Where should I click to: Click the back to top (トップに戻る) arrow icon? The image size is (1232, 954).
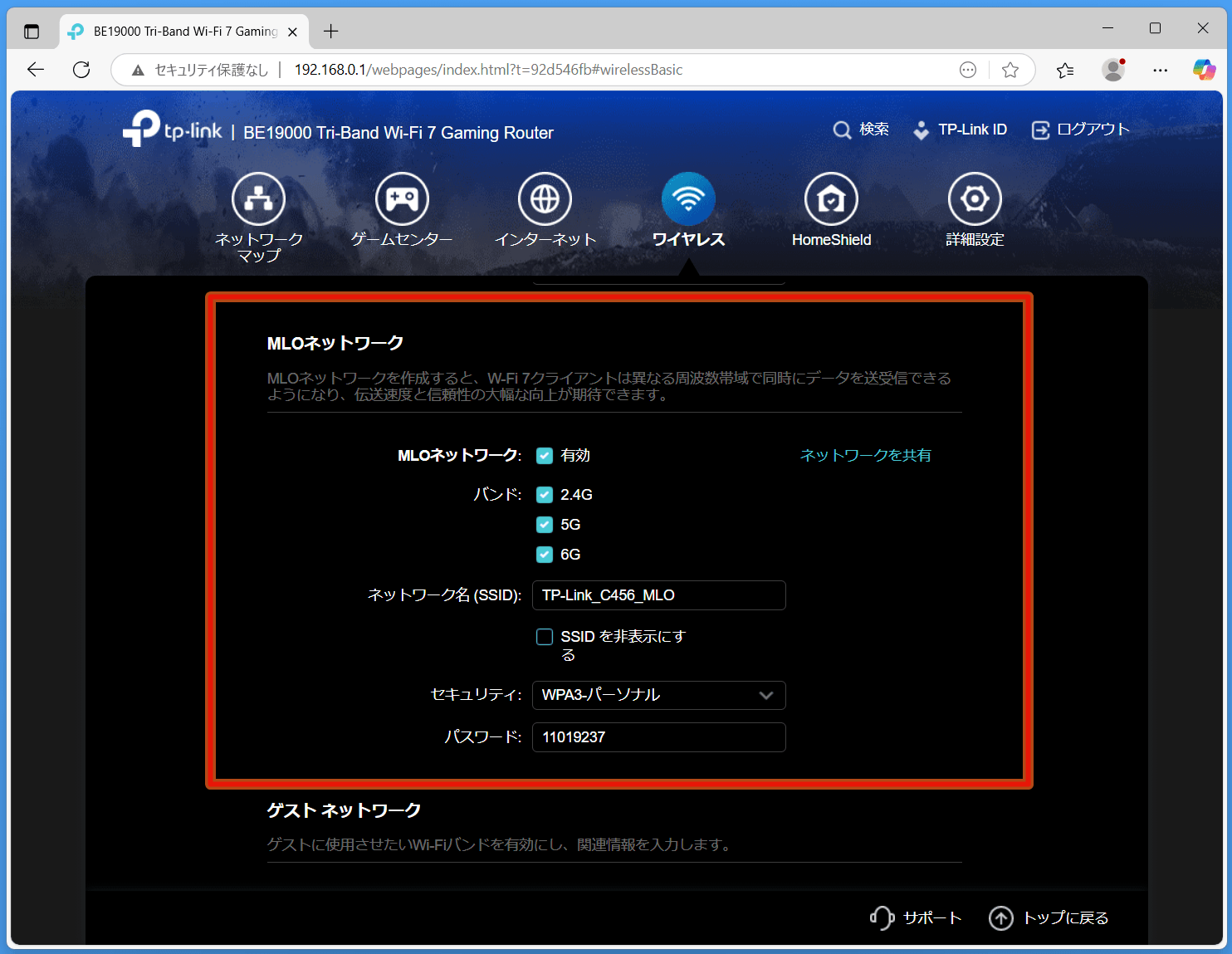(x=1001, y=917)
